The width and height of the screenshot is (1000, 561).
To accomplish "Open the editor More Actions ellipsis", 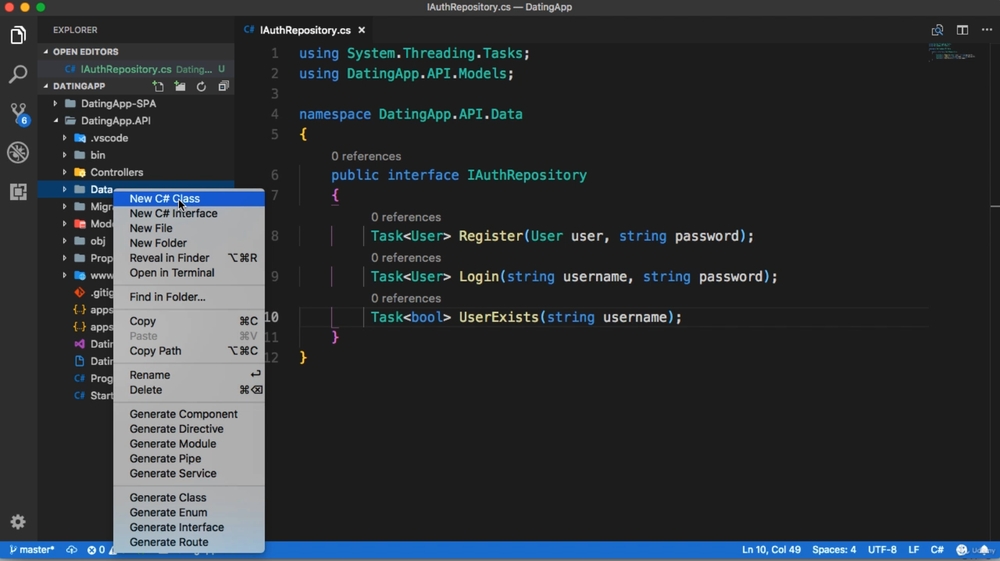I will (x=987, y=30).
